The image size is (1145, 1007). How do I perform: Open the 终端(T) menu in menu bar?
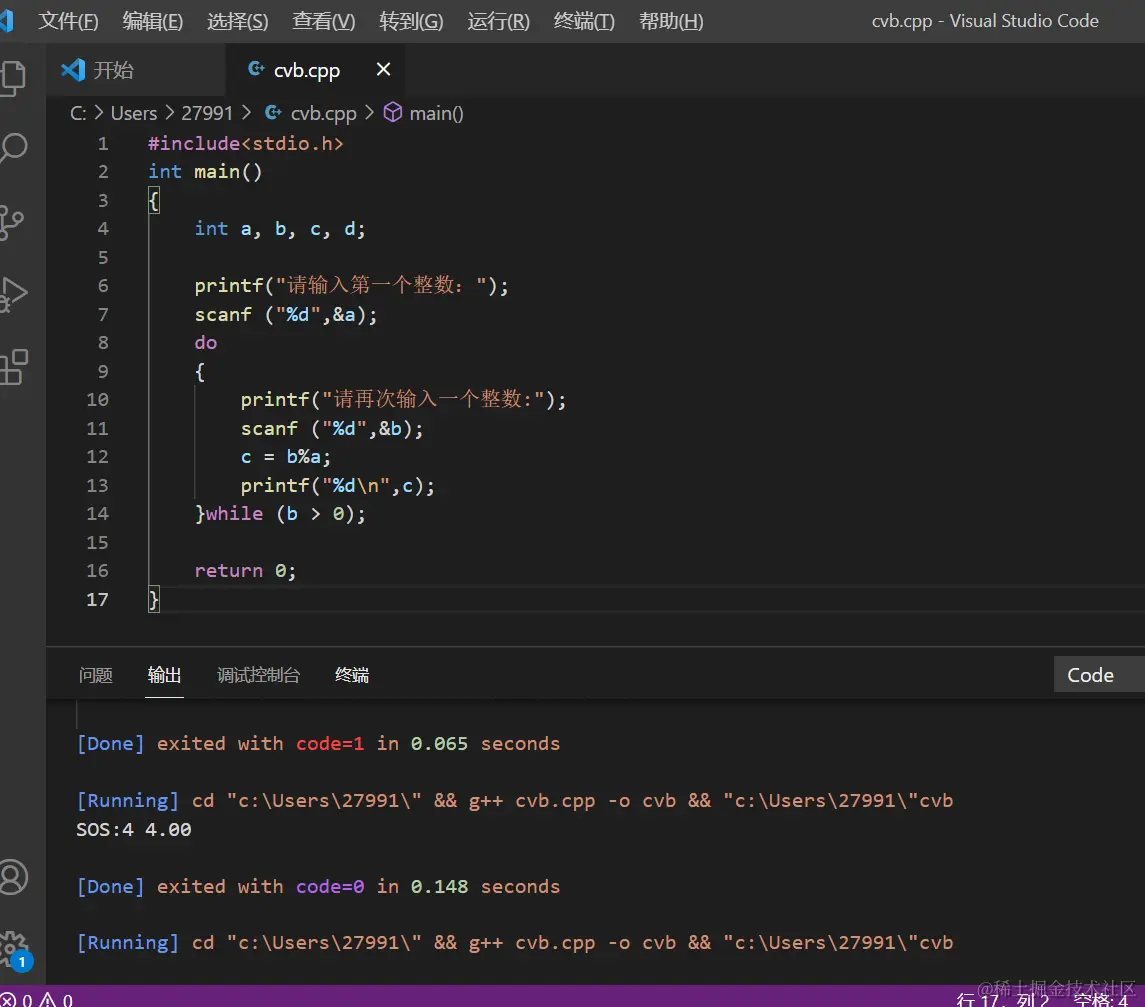coord(584,21)
